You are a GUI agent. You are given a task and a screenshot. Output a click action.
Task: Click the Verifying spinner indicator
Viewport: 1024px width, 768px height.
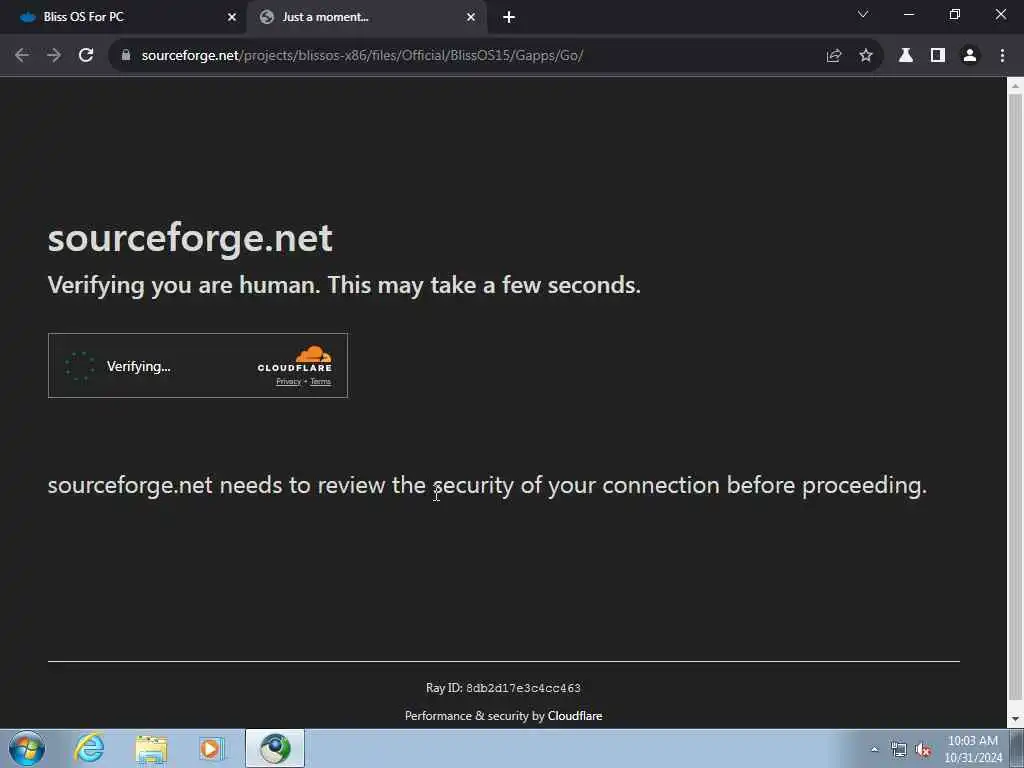pyautogui.click(x=80, y=366)
